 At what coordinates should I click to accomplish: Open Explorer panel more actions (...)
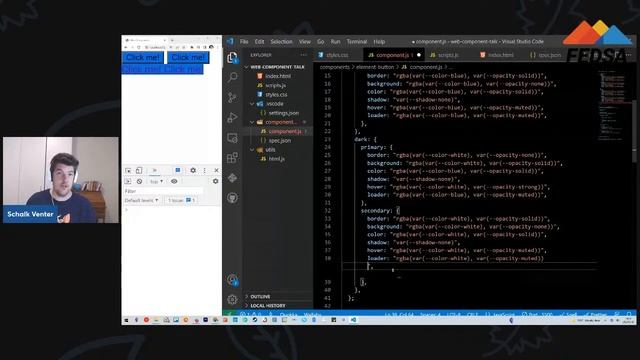[303, 55]
